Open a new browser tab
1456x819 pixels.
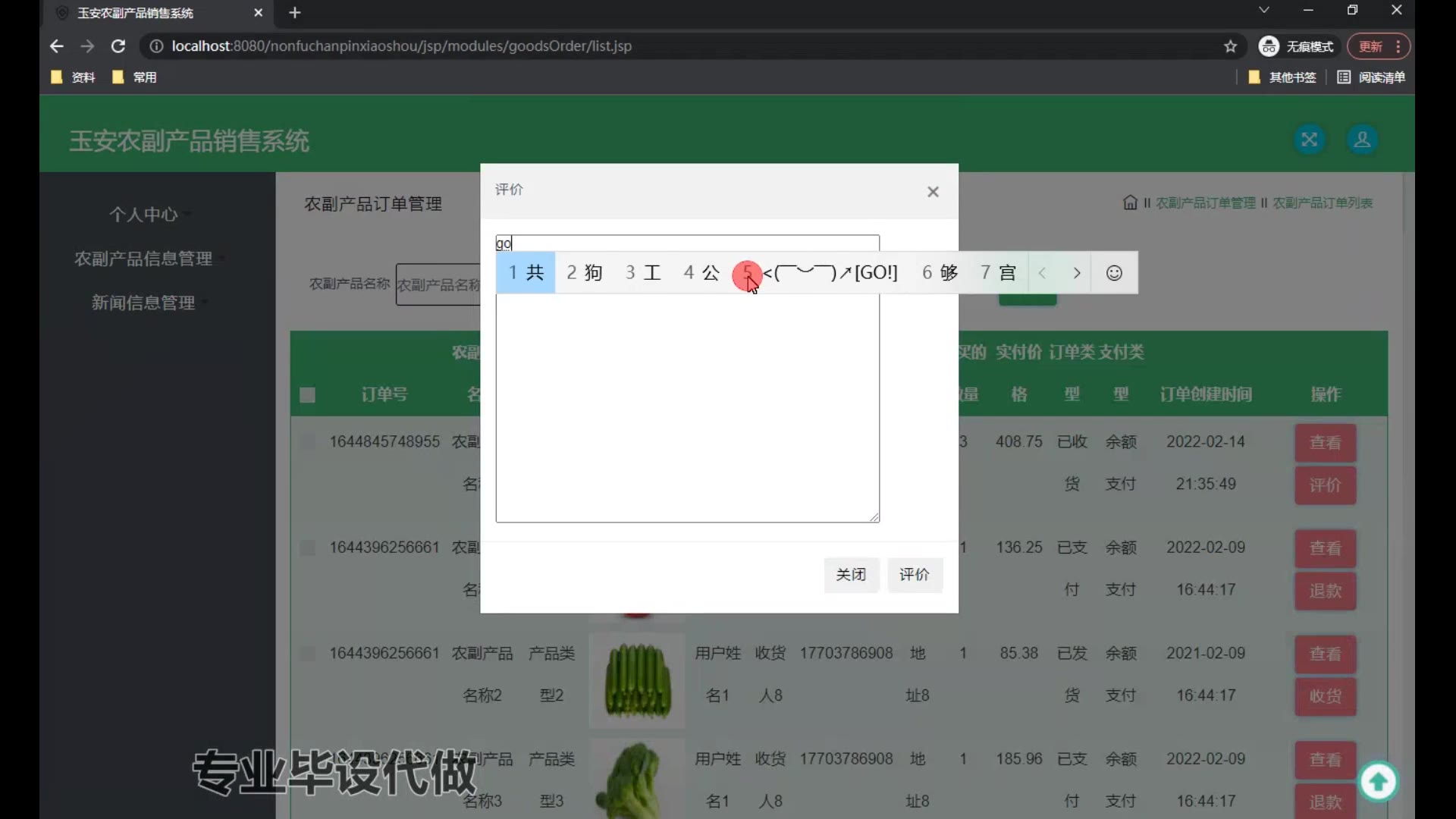(x=295, y=13)
